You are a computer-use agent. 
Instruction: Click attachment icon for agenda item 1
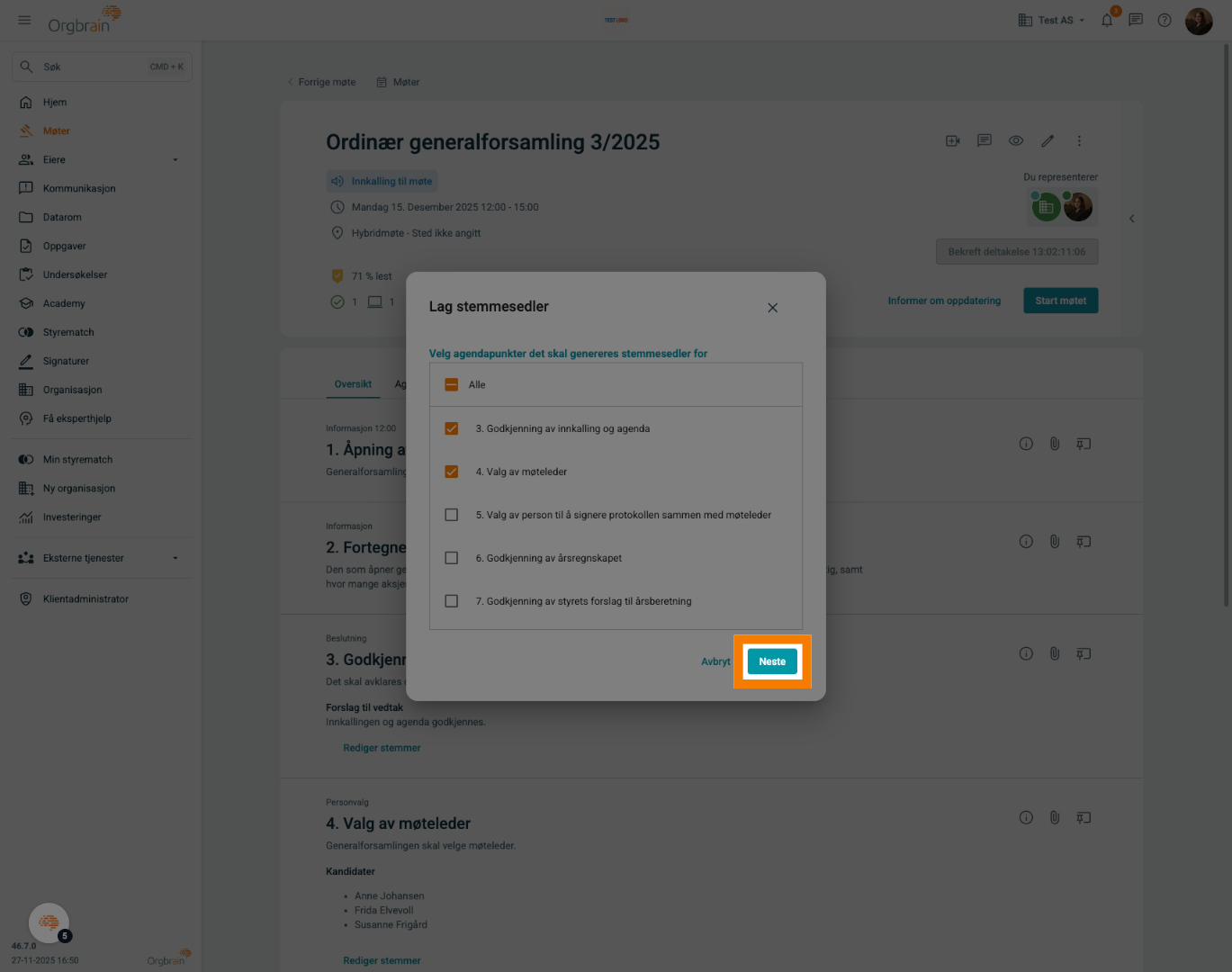coord(1055,444)
